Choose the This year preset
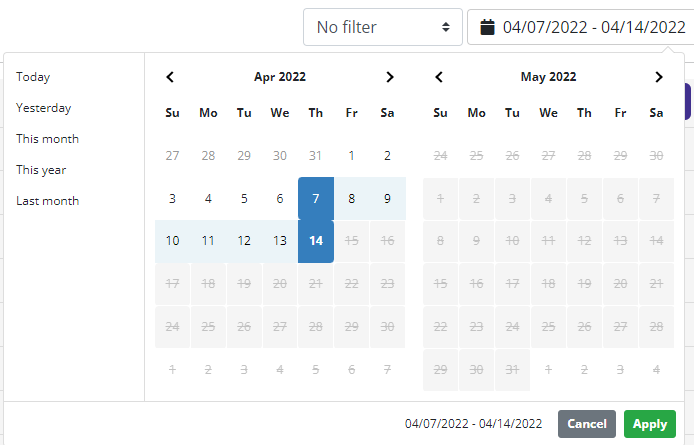694x445 pixels. [x=41, y=170]
